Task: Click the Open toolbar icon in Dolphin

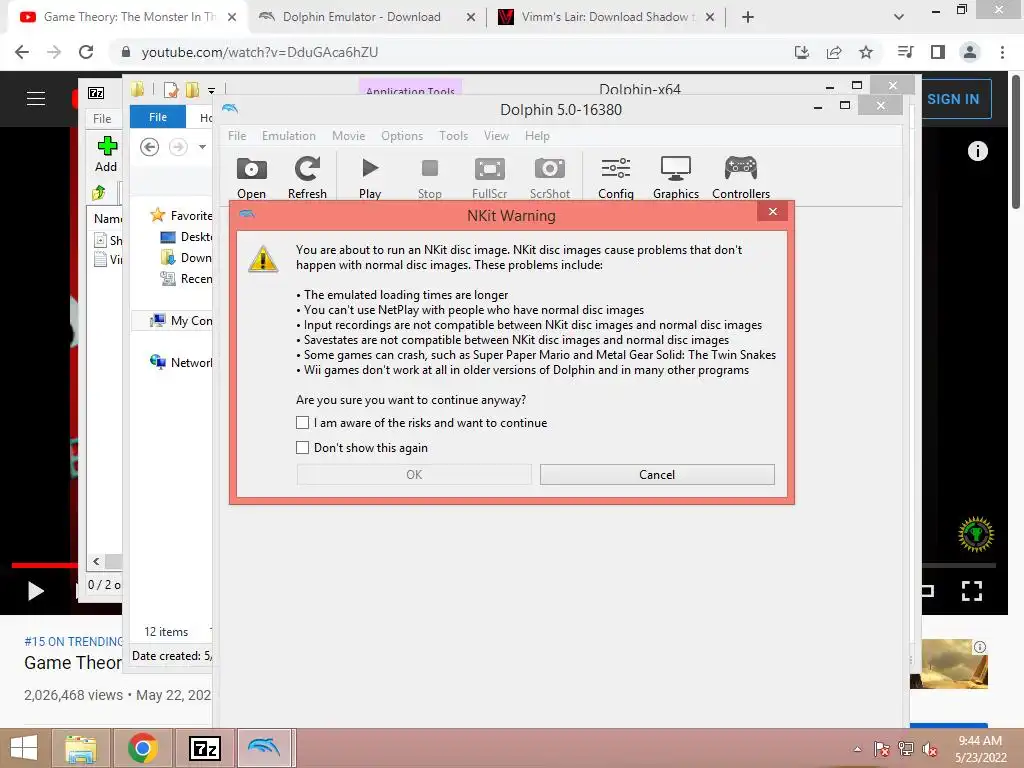Action: [x=251, y=178]
